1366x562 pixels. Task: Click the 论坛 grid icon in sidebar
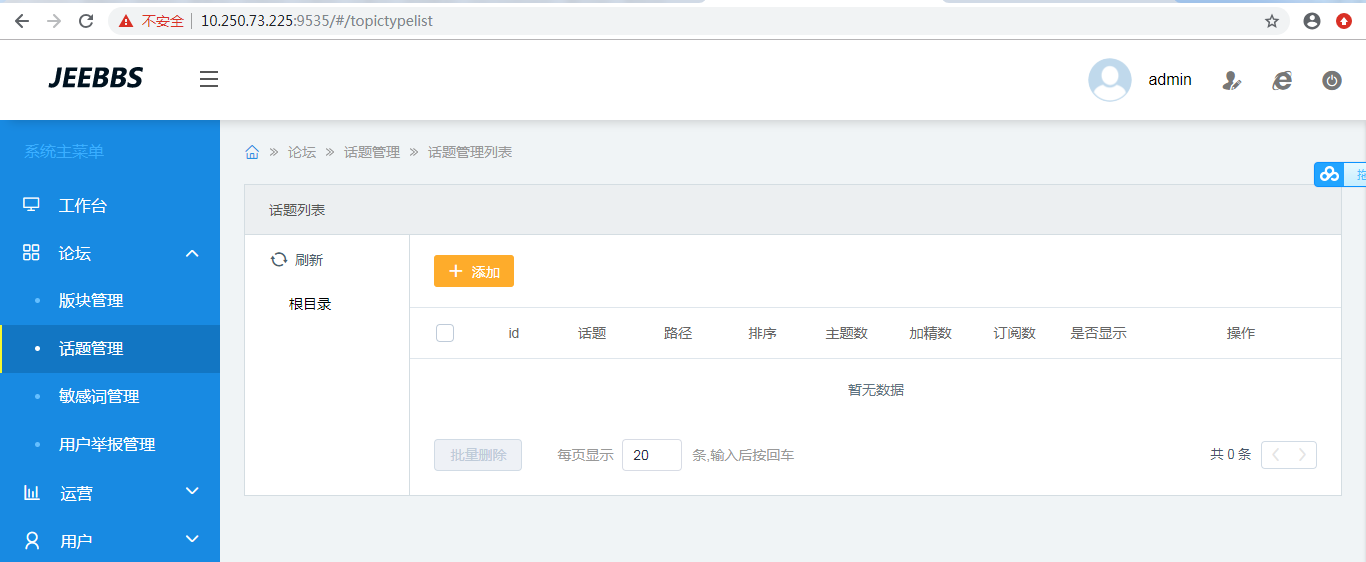tap(31, 253)
